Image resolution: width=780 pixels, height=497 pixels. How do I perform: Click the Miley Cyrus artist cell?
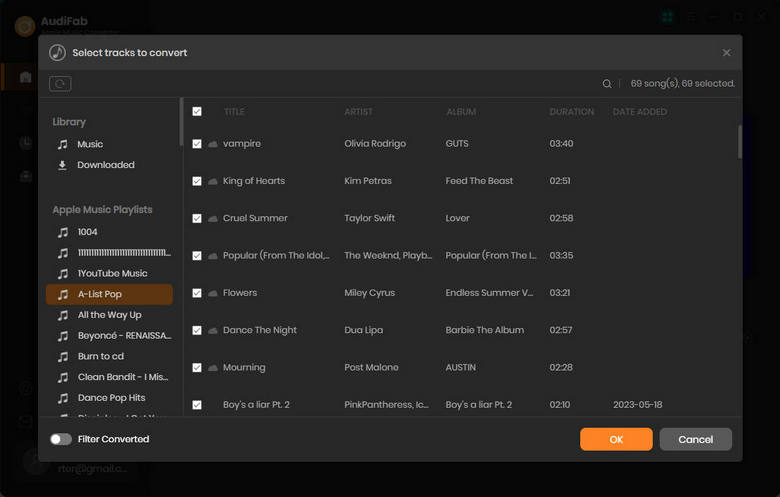pos(370,293)
